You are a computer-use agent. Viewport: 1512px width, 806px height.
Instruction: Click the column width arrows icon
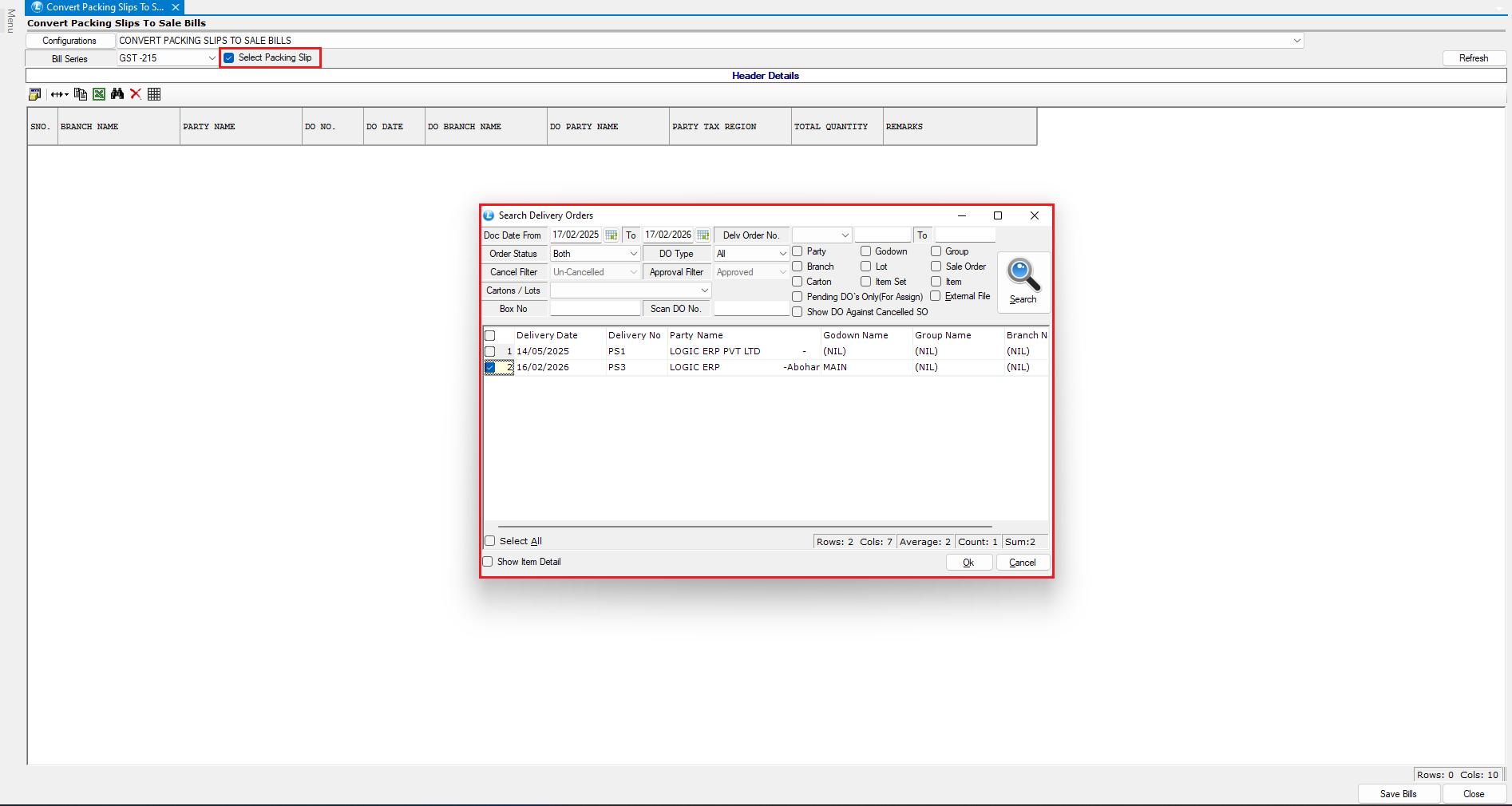coord(59,94)
